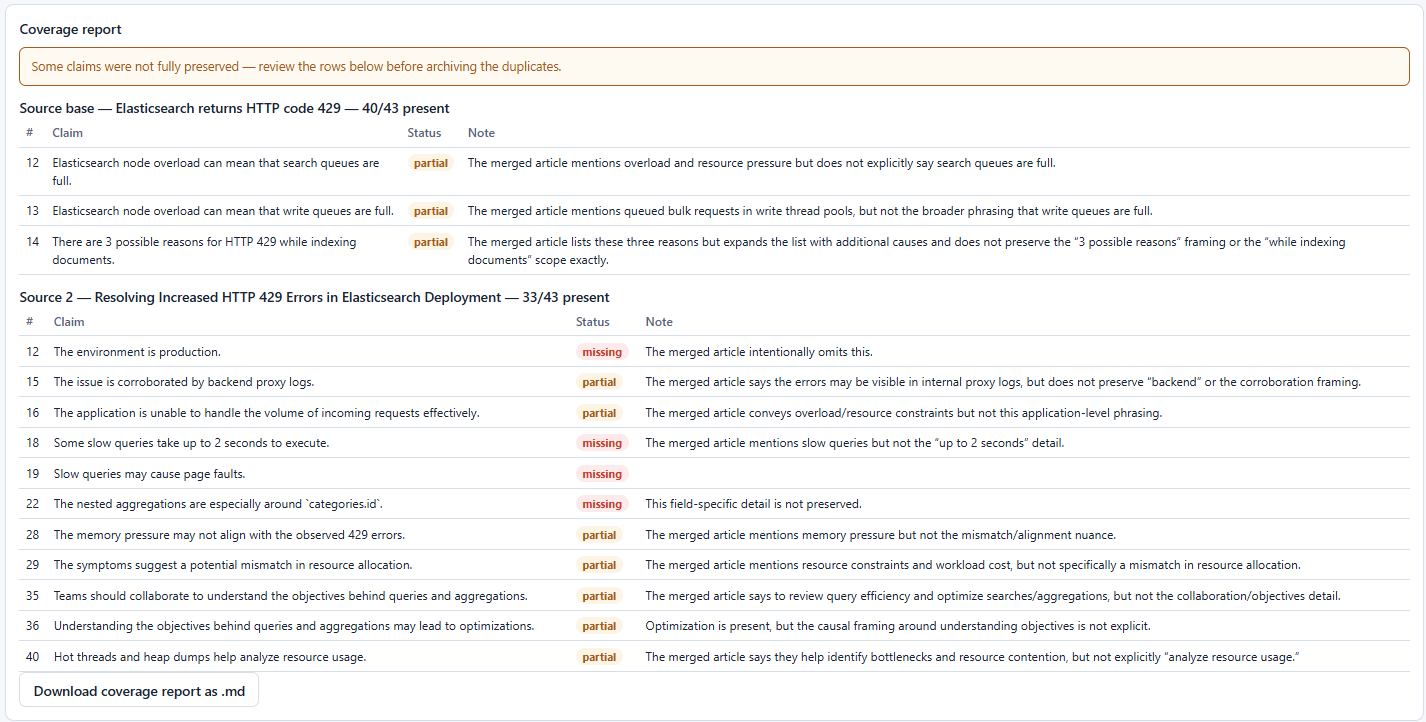Click Download coverage report as .md button
The width and height of the screenshot is (1426, 722).
pyautogui.click(x=139, y=691)
